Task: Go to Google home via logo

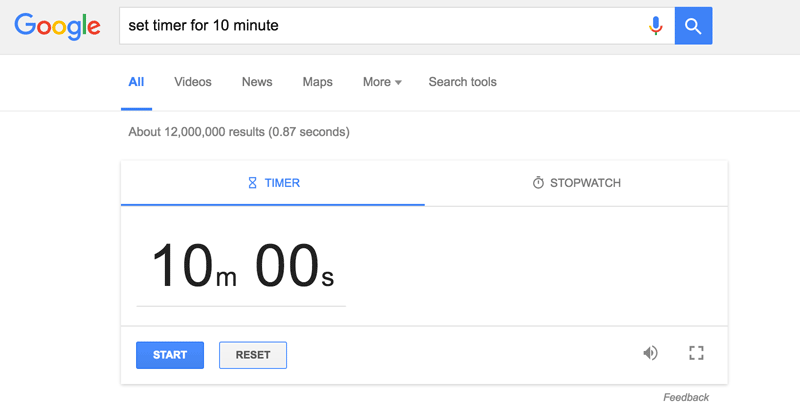Action: point(57,27)
